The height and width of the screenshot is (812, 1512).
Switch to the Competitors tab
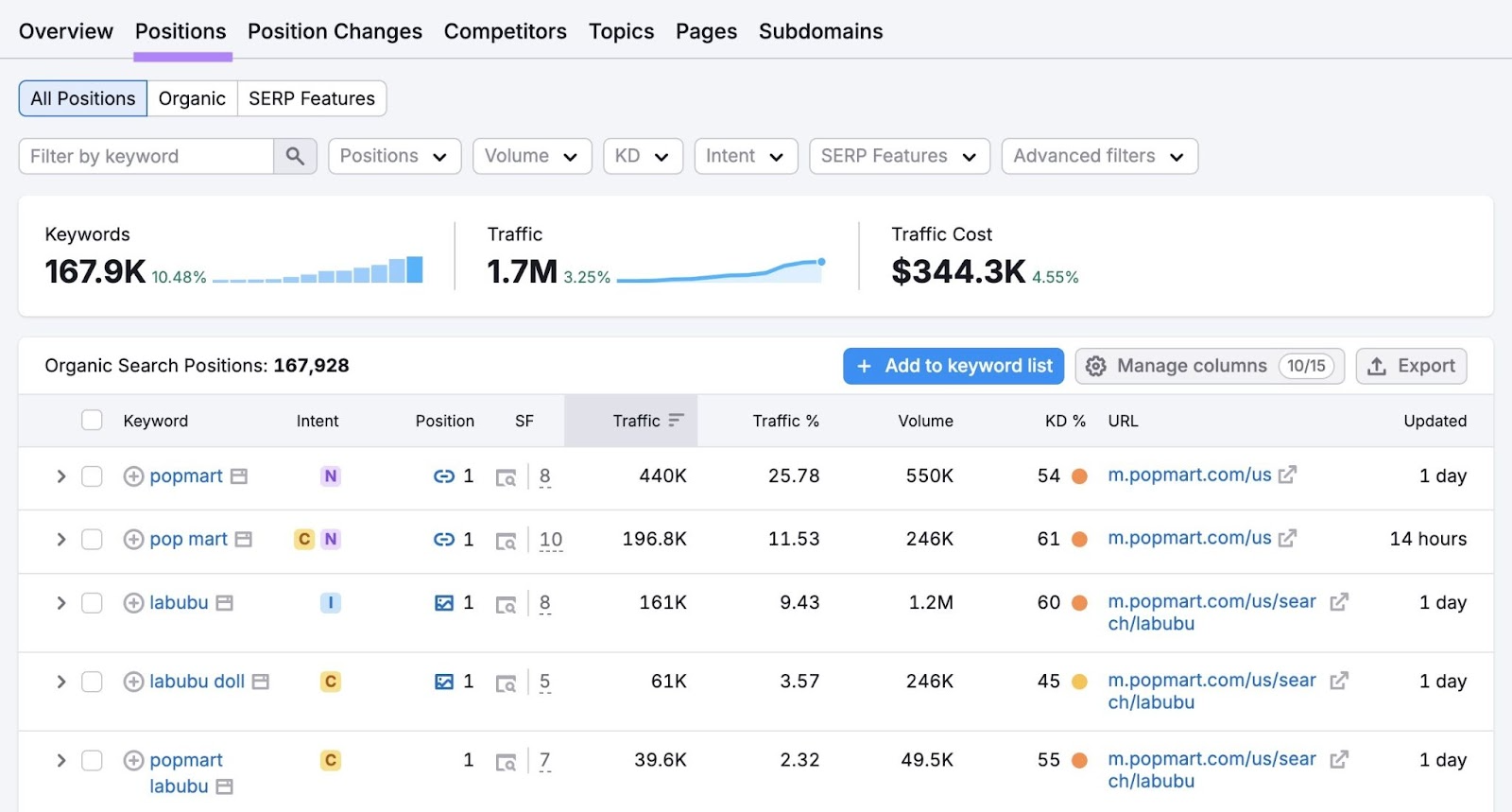tap(505, 31)
